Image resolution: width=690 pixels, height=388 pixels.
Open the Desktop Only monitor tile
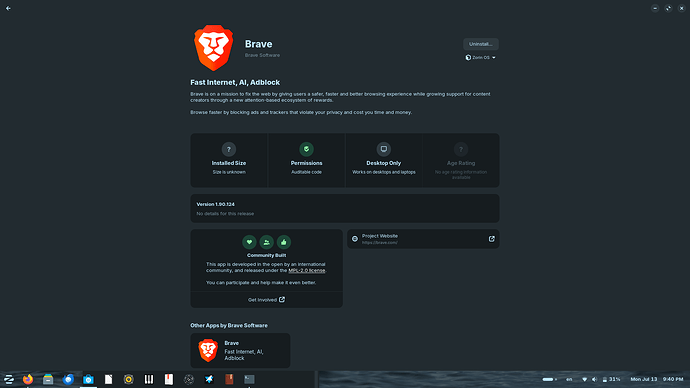pyautogui.click(x=384, y=160)
